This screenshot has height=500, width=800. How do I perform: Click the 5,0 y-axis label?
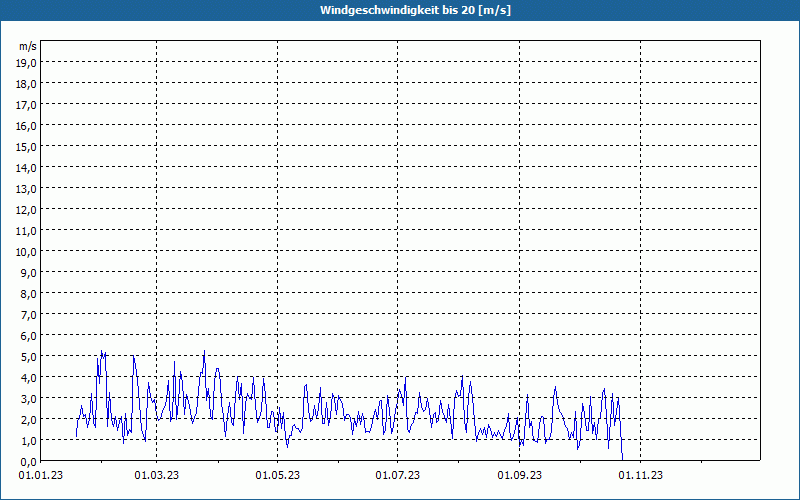pos(29,357)
